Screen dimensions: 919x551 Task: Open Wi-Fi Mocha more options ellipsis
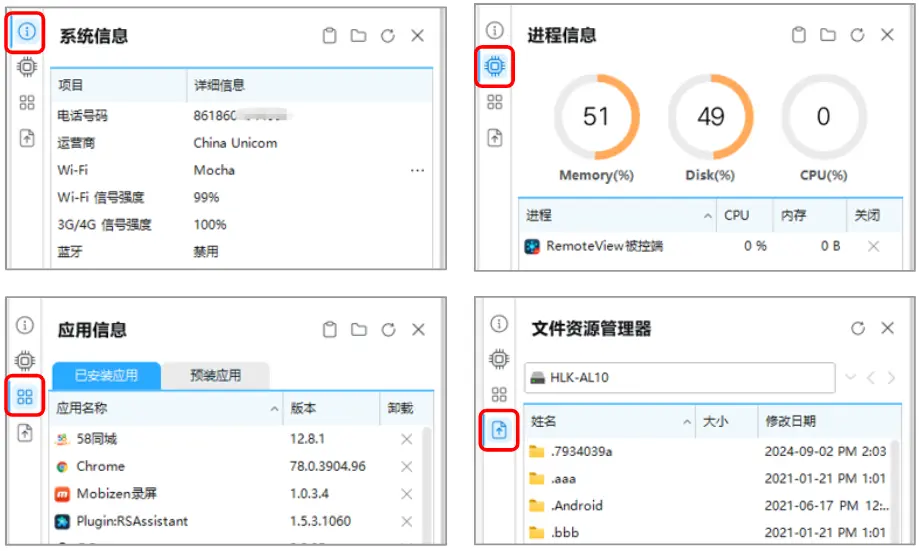417,171
